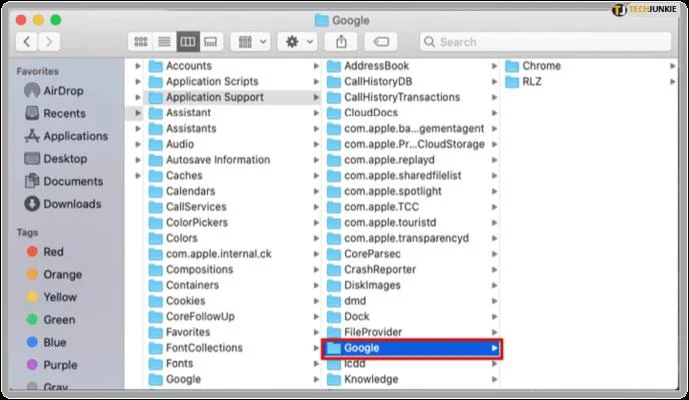Image resolution: width=689 pixels, height=400 pixels.
Task: Expand arrow next to com.apple.TCC
Action: coord(494,207)
